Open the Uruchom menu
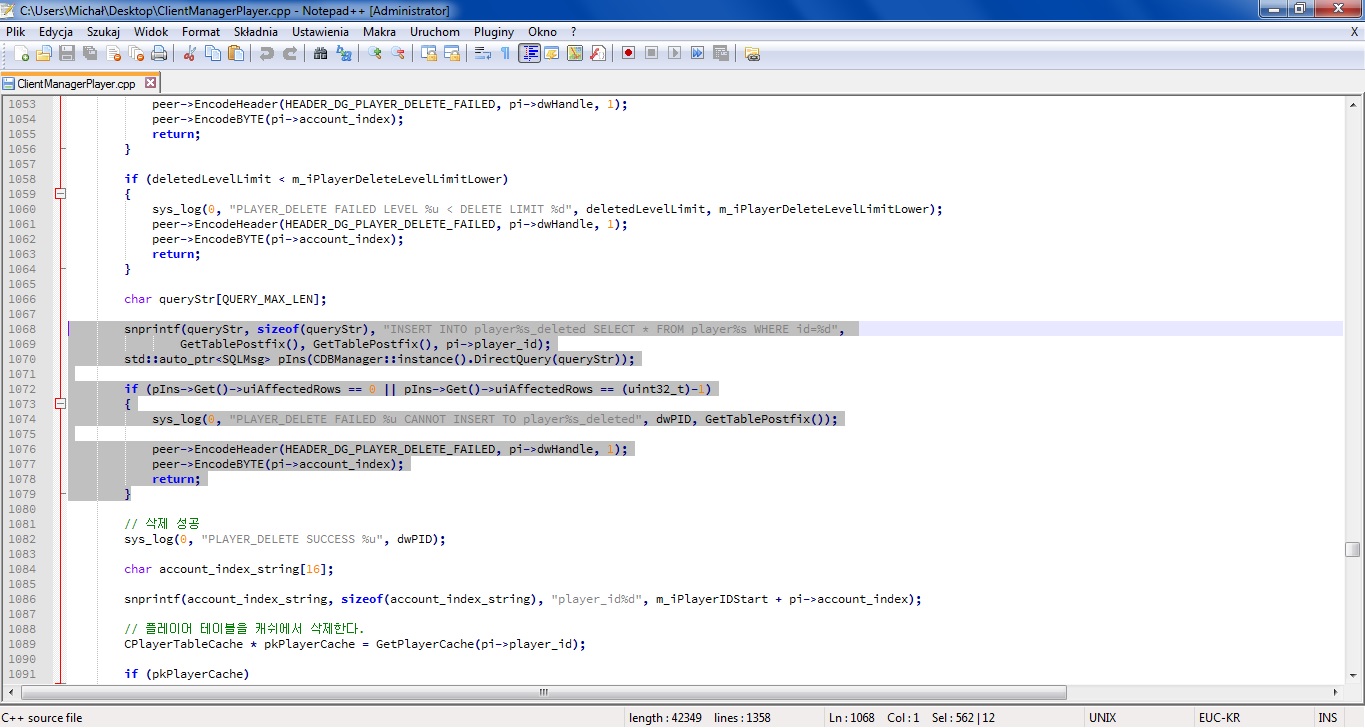Viewport: 1365px width, 728px height. pos(435,32)
